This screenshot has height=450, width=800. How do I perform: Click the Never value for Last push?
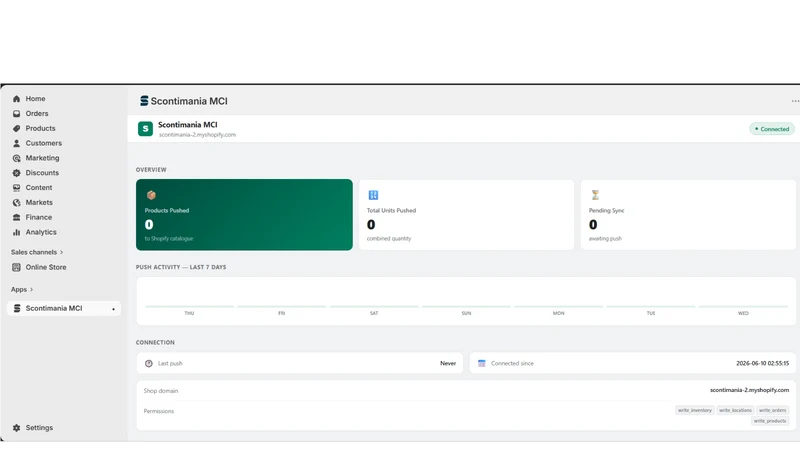(x=448, y=363)
